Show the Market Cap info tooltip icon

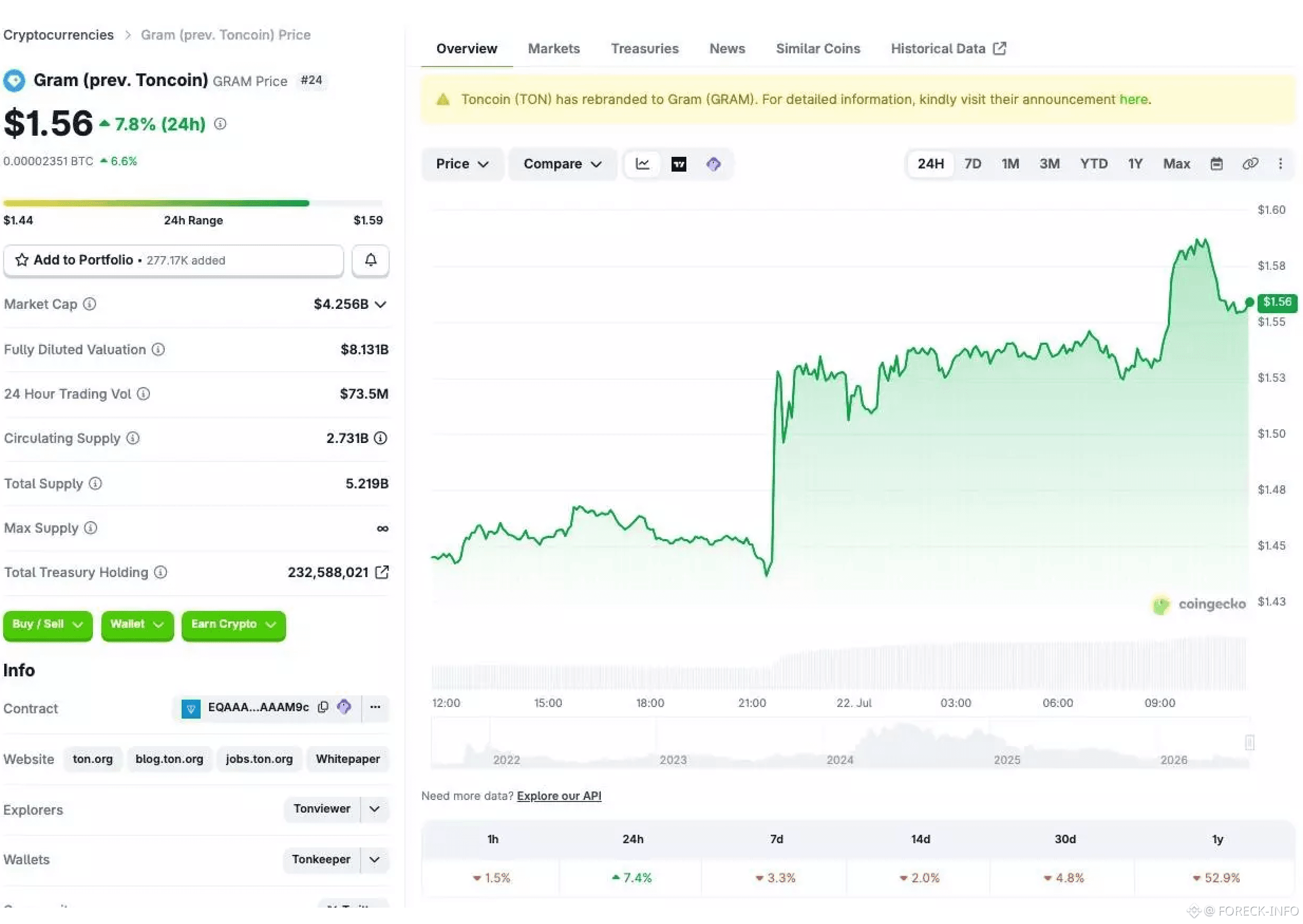click(x=89, y=305)
